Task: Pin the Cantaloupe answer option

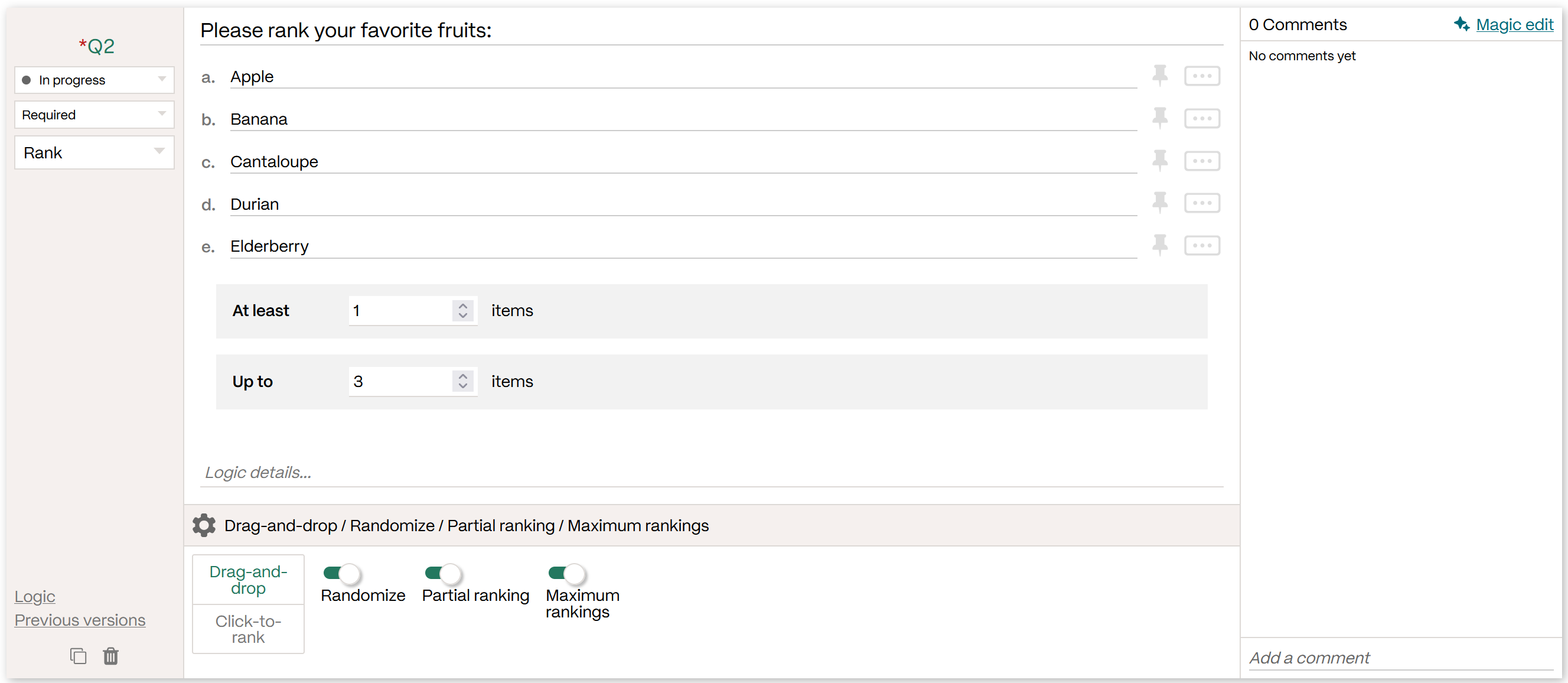Action: [1159, 161]
